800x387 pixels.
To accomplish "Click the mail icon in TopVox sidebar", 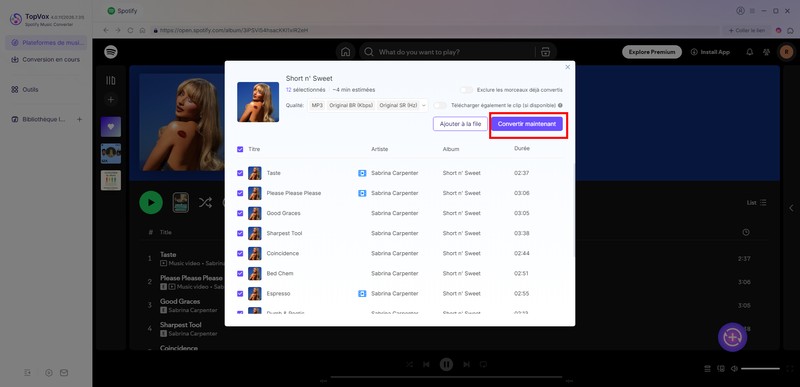I will pos(64,373).
